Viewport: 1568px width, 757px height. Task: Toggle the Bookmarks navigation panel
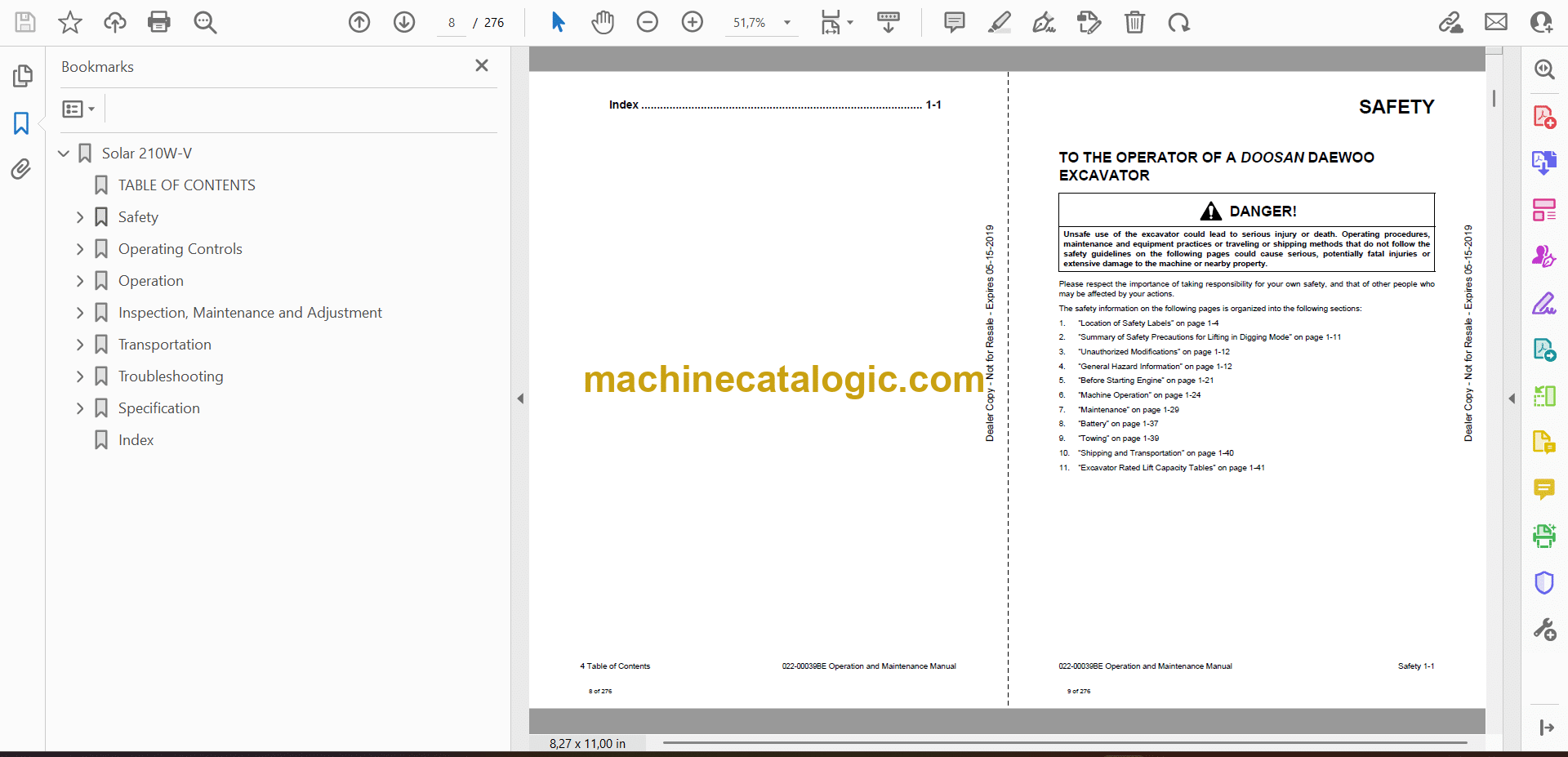tap(21, 123)
